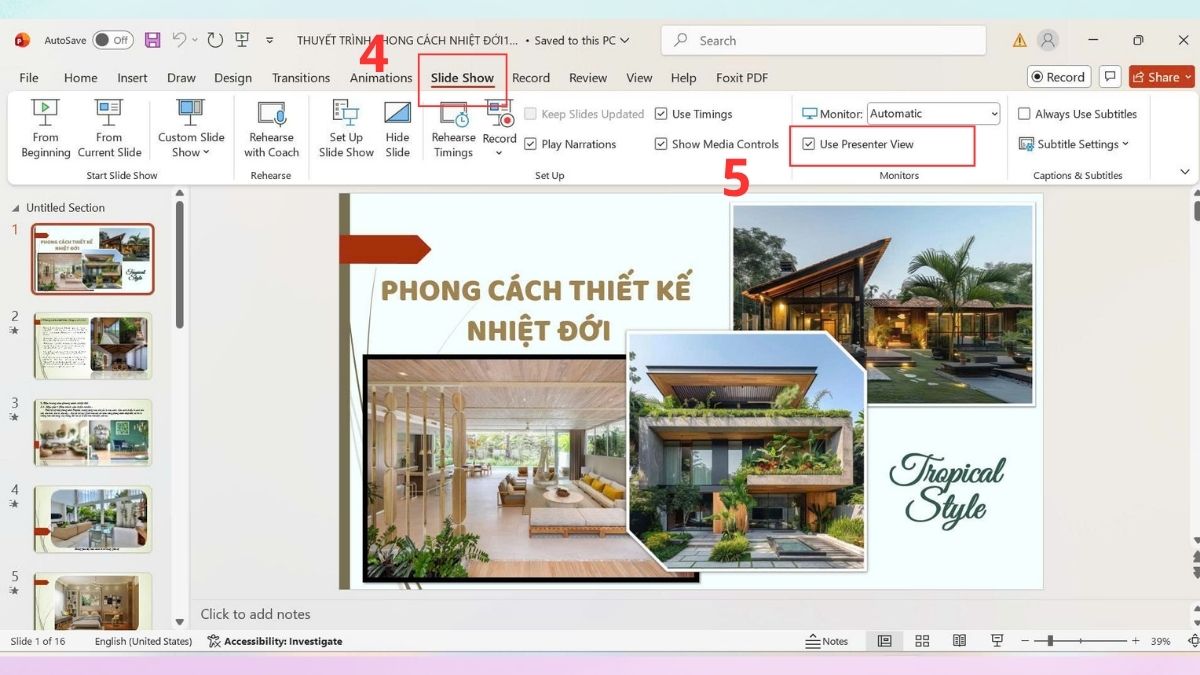The height and width of the screenshot is (675, 1200).
Task: Switch to Slide Sorter view icon
Action: point(922,641)
